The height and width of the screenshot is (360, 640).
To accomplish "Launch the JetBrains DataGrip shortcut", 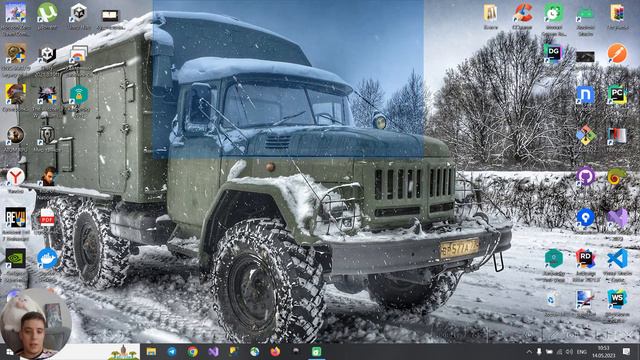I will tap(553, 53).
